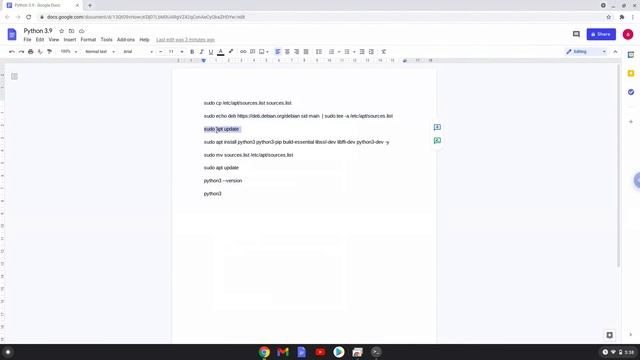This screenshot has width=640, height=360.
Task: Open Tasks in the side panel
Action: [x=631, y=92]
